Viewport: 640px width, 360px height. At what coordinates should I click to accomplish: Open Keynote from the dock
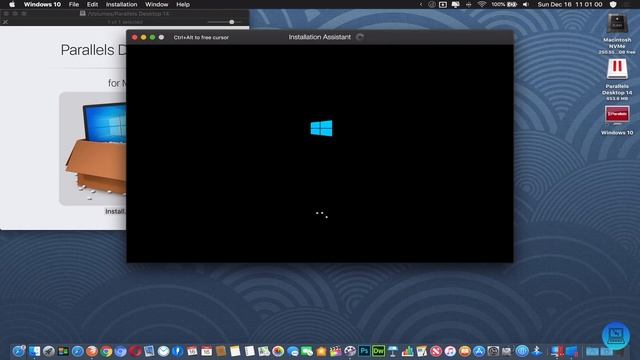(393, 351)
